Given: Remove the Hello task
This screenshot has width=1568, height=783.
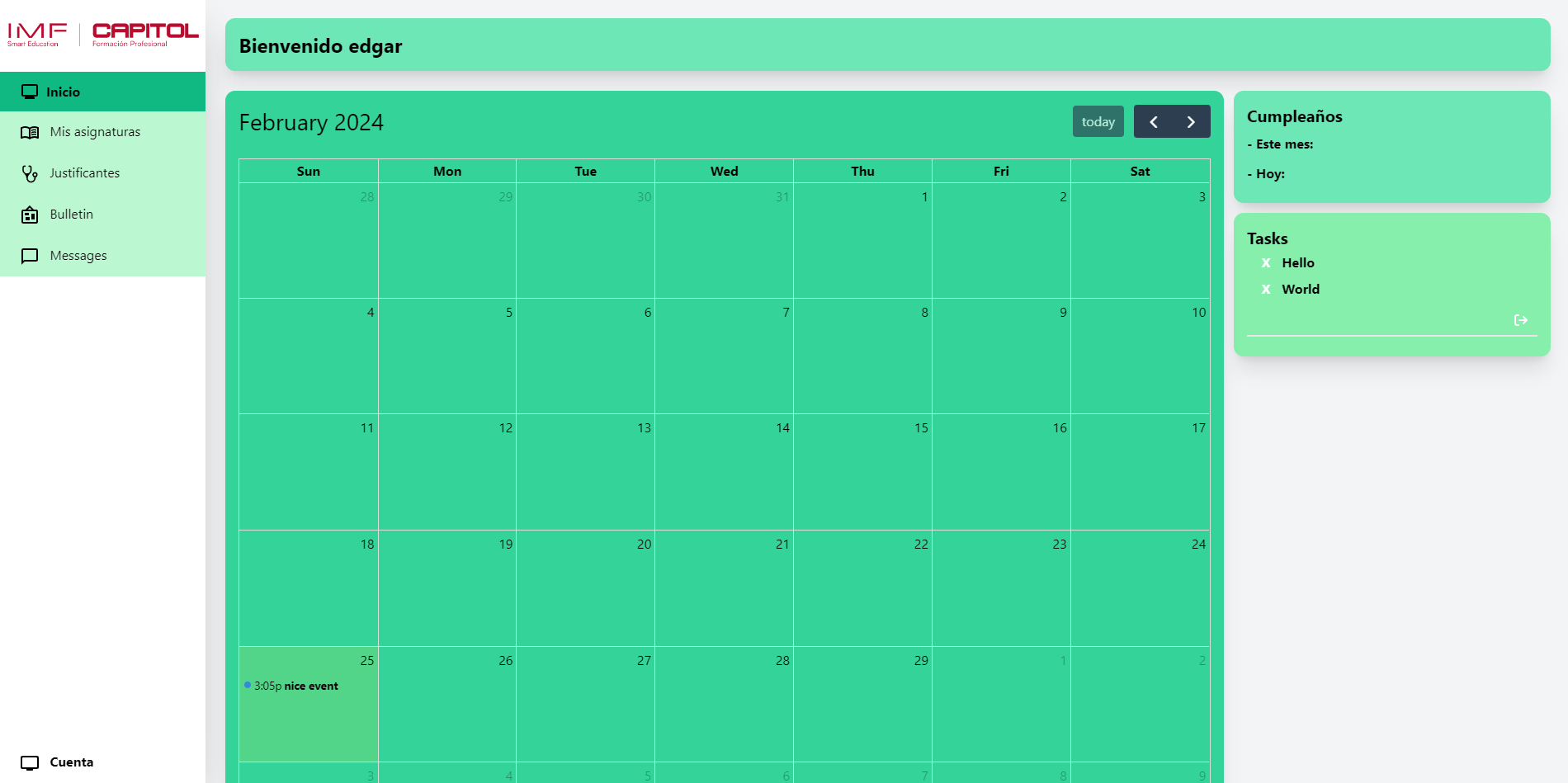Looking at the screenshot, I should (1266, 263).
